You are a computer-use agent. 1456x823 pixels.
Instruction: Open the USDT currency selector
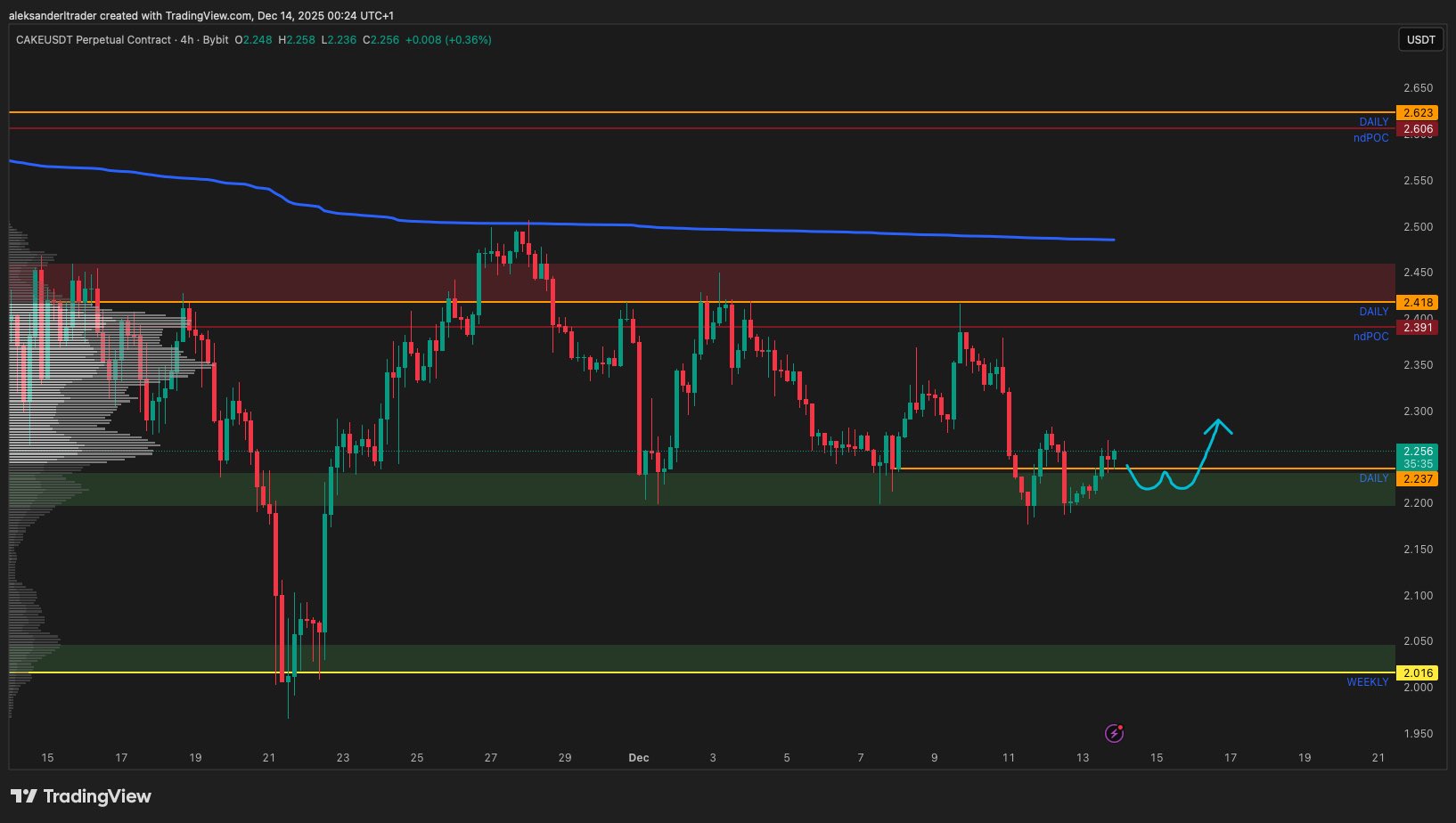click(1420, 39)
